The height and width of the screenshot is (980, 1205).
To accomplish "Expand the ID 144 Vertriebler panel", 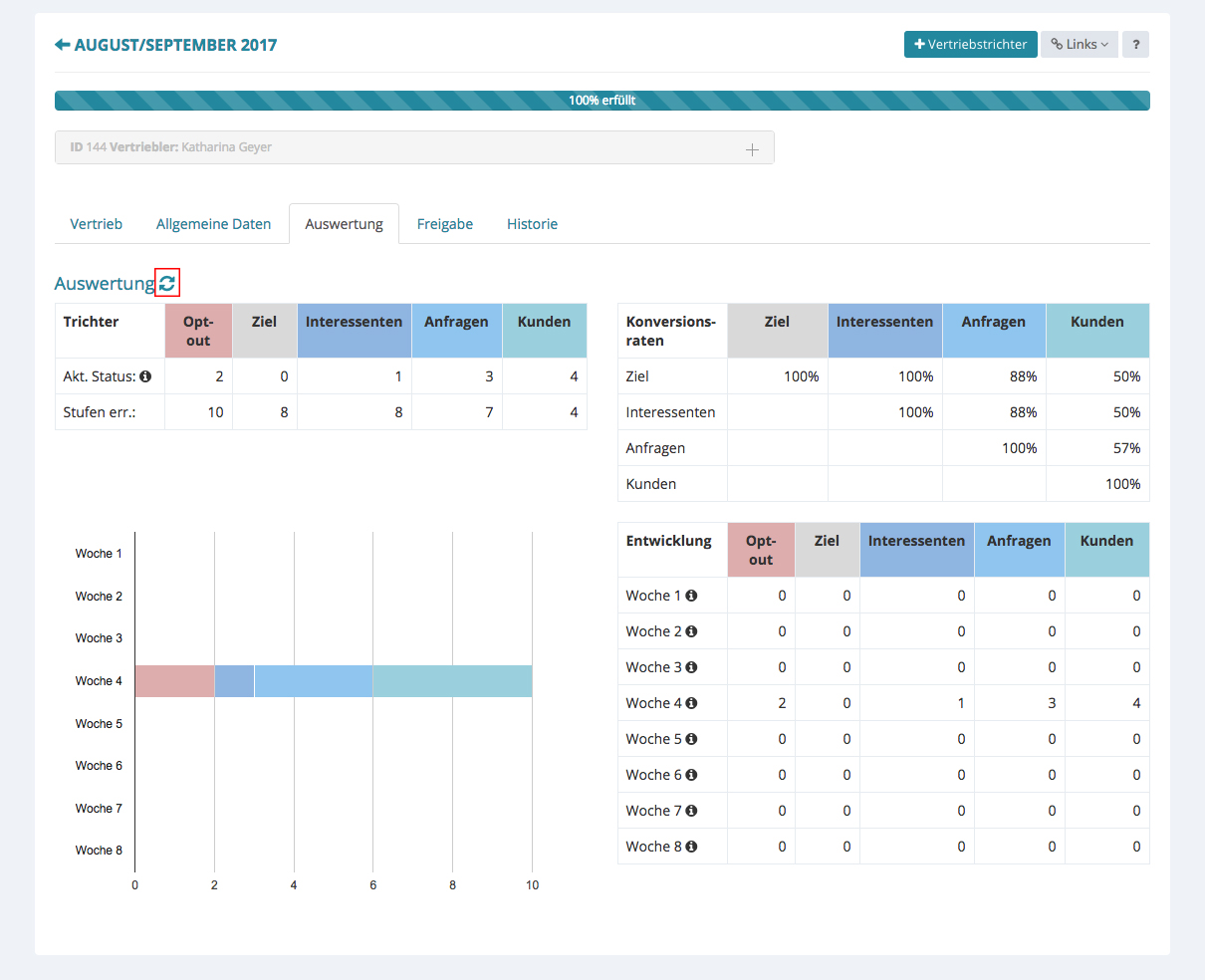I will pyautogui.click(x=752, y=149).
